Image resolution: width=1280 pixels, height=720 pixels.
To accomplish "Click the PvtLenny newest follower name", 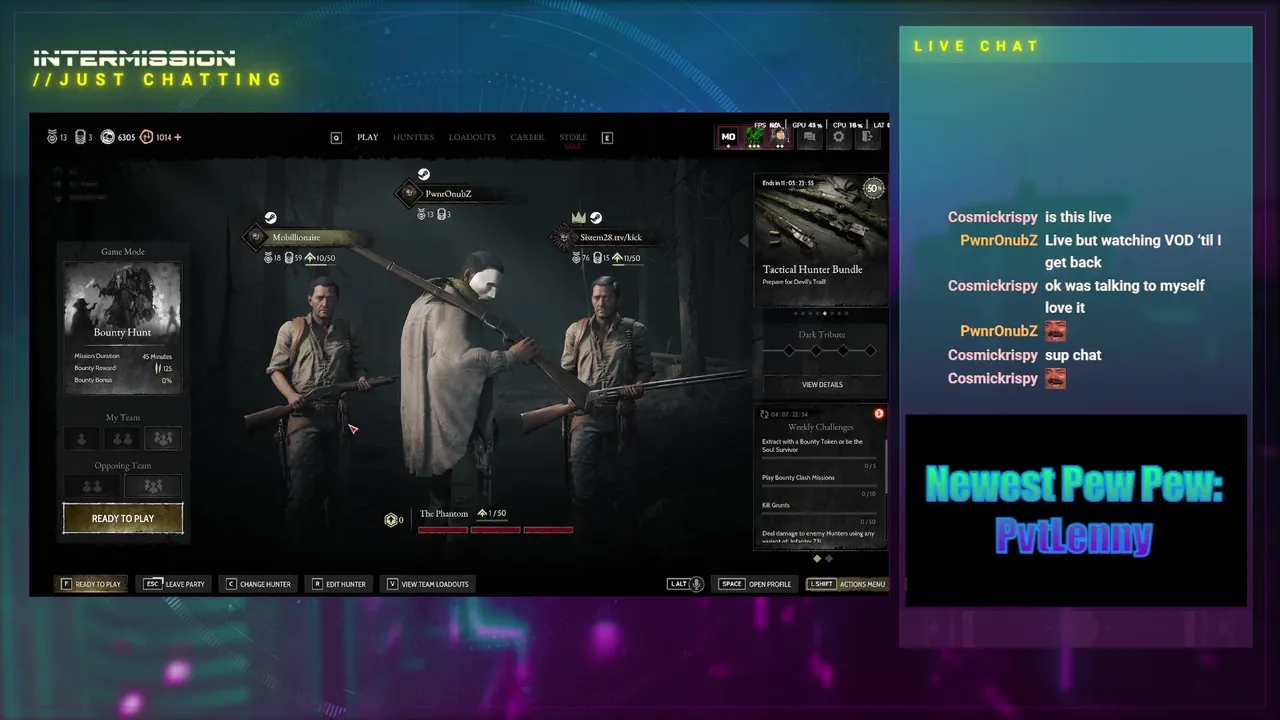I will coord(1074,537).
